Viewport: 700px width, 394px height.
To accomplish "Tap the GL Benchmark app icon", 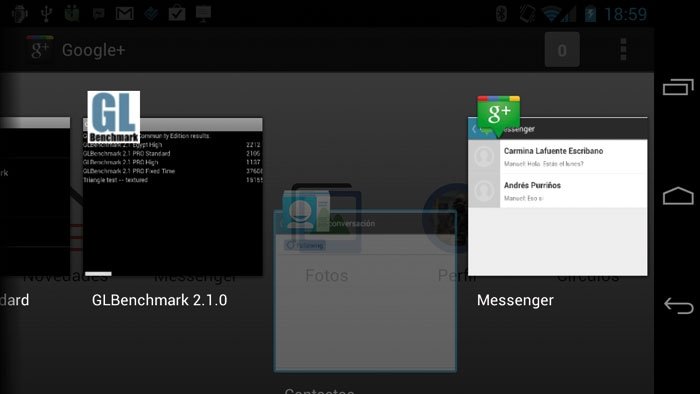I will (114, 117).
